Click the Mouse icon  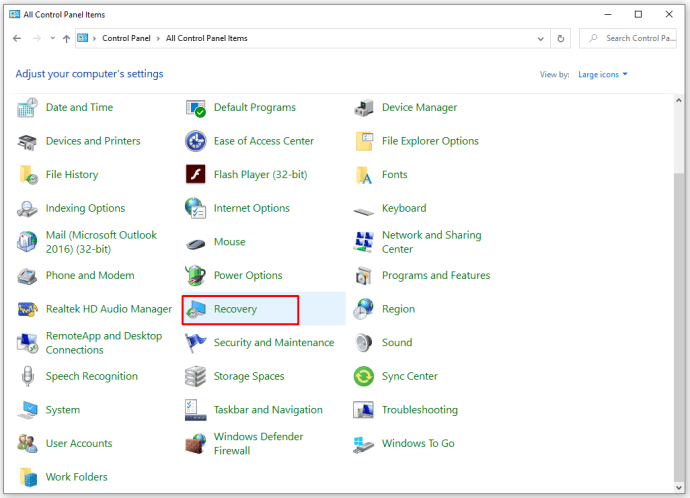point(195,243)
